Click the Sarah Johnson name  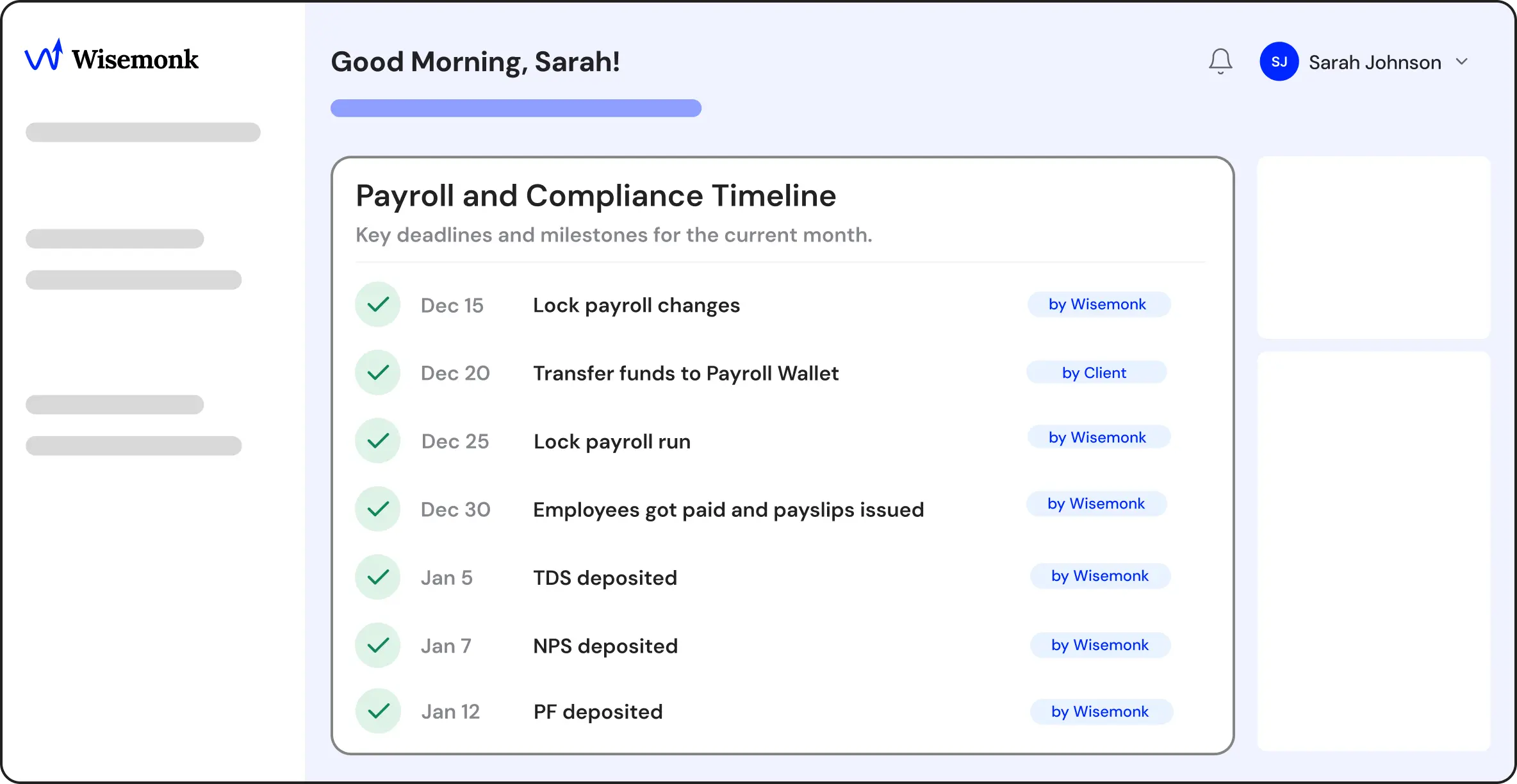pos(1375,62)
